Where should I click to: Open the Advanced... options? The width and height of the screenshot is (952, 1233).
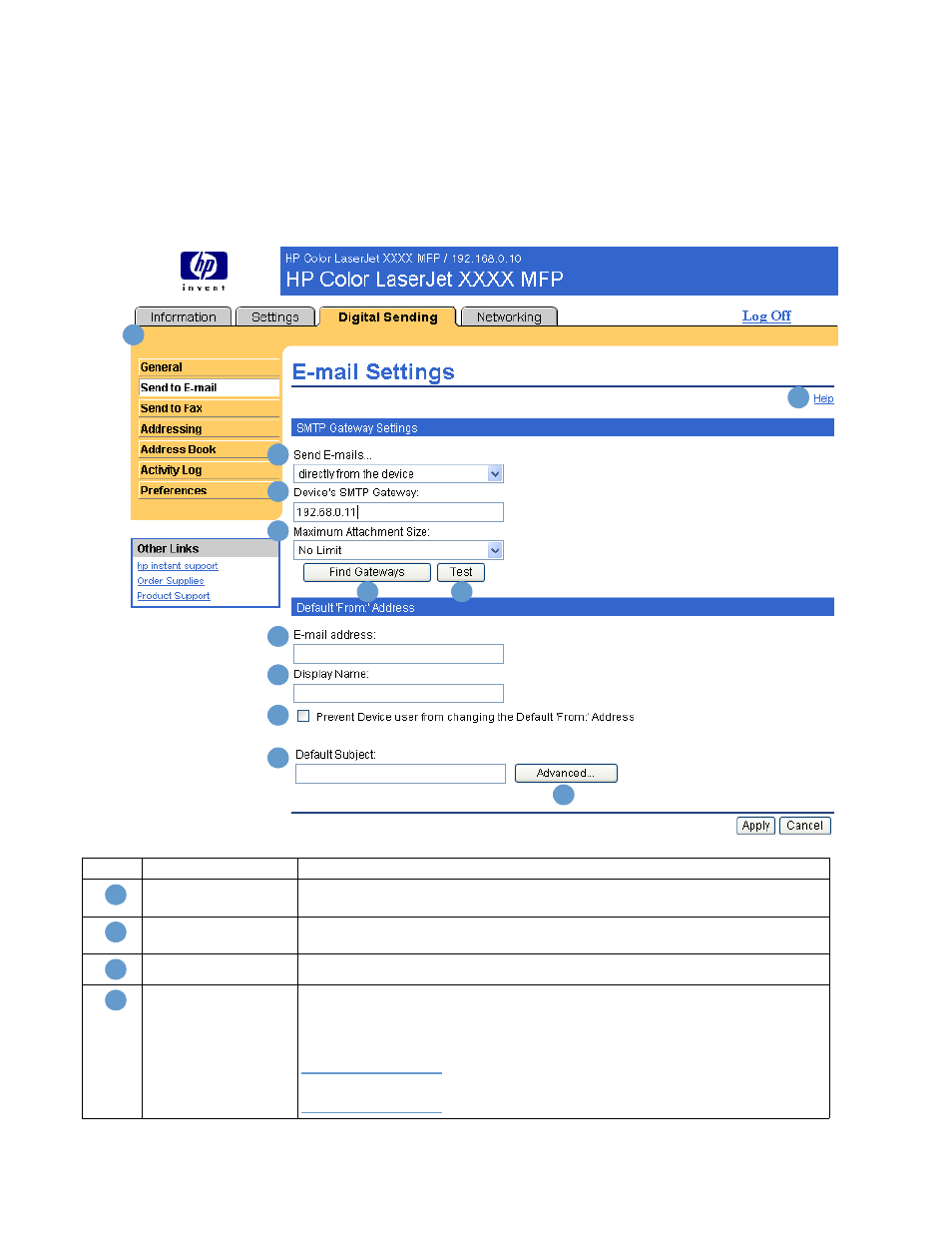(x=566, y=773)
